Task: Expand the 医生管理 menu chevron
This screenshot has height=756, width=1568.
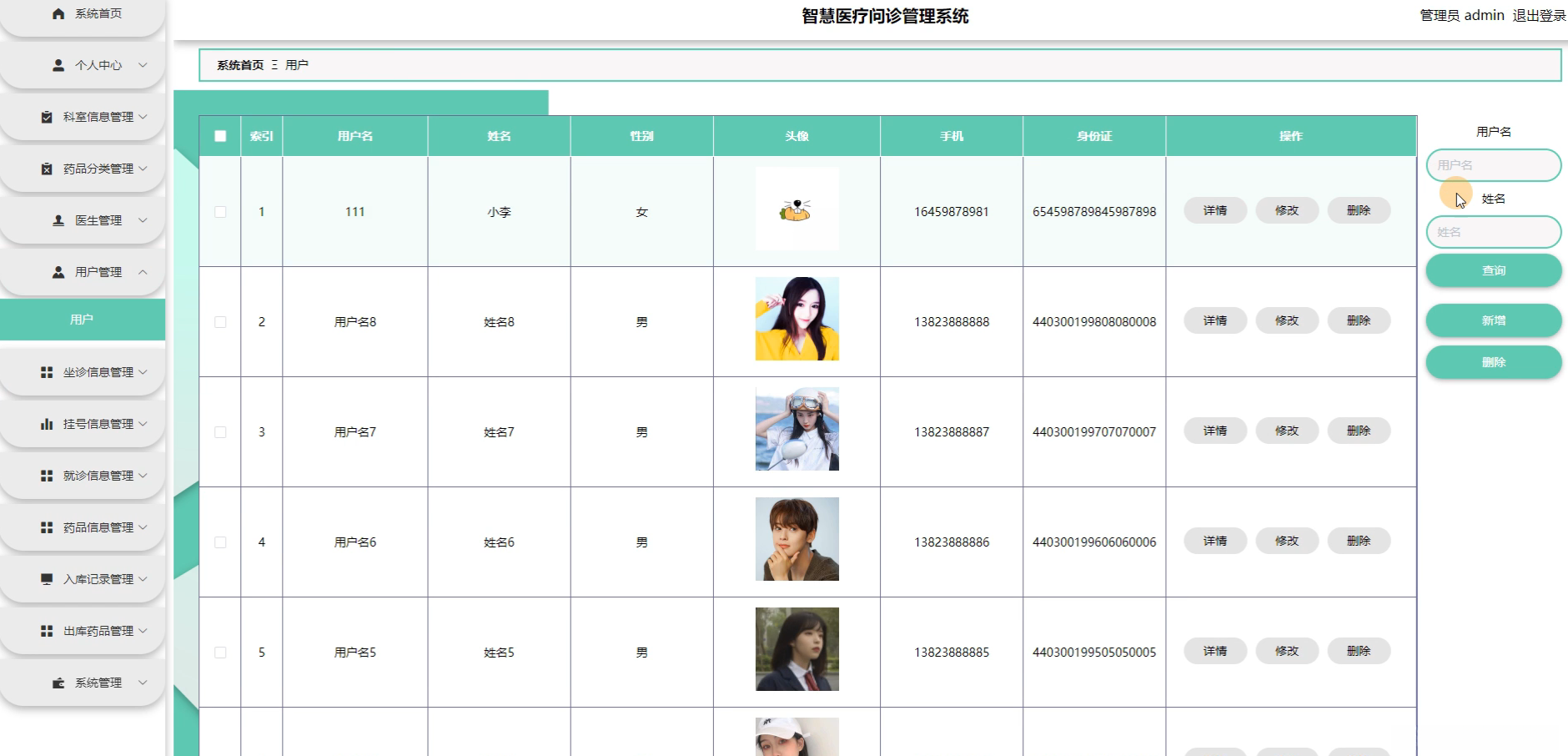Action: click(143, 220)
